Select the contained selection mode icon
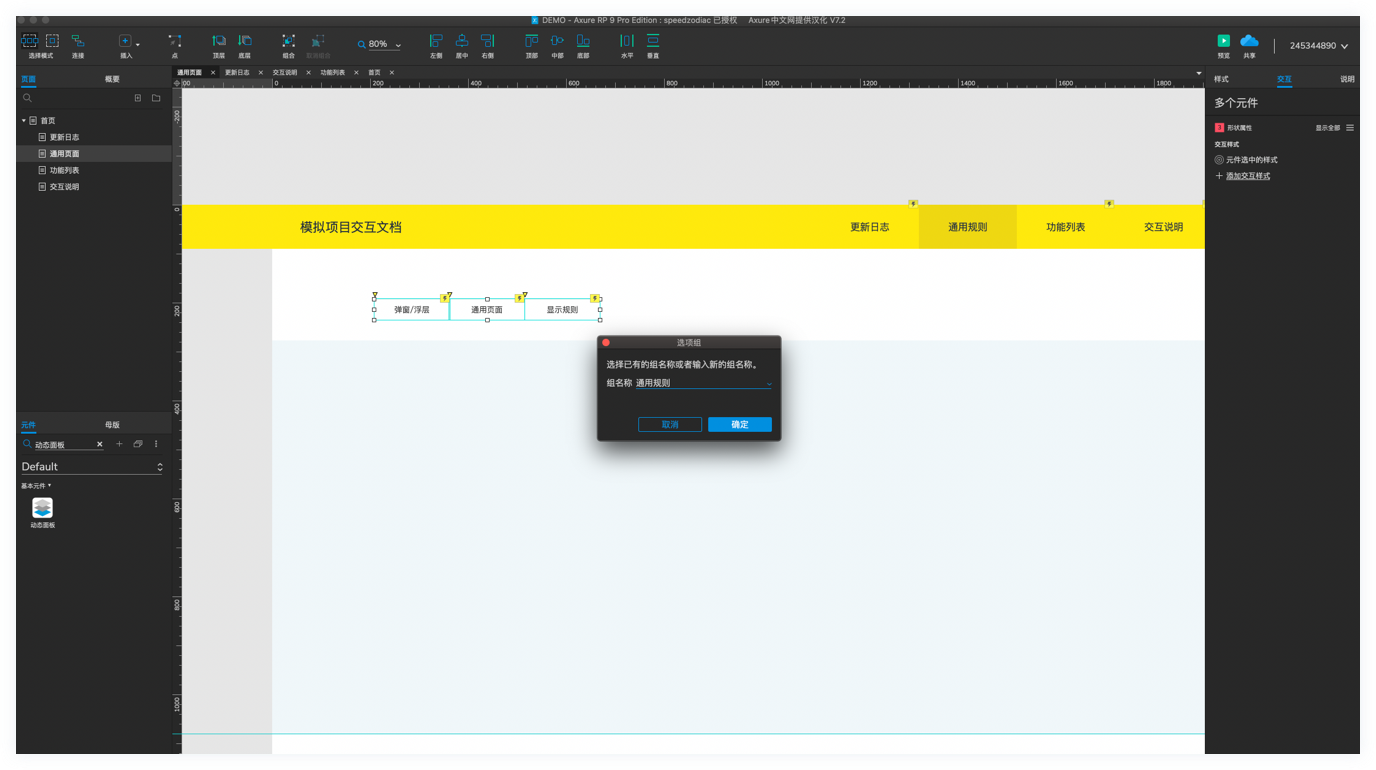 [x=52, y=41]
